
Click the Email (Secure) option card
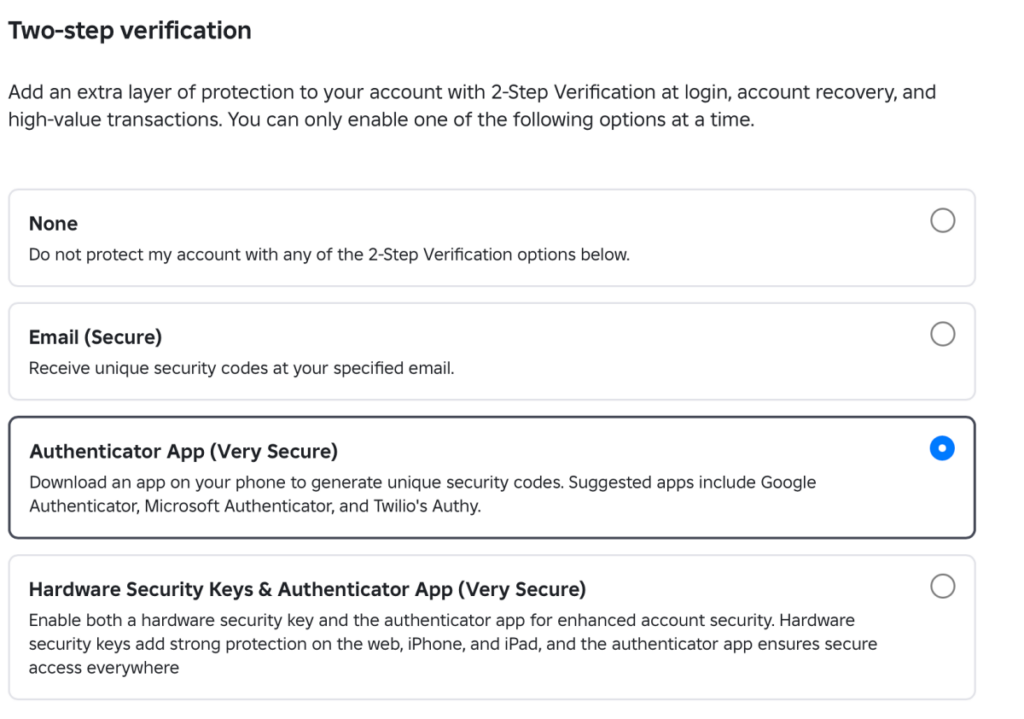[492, 351]
